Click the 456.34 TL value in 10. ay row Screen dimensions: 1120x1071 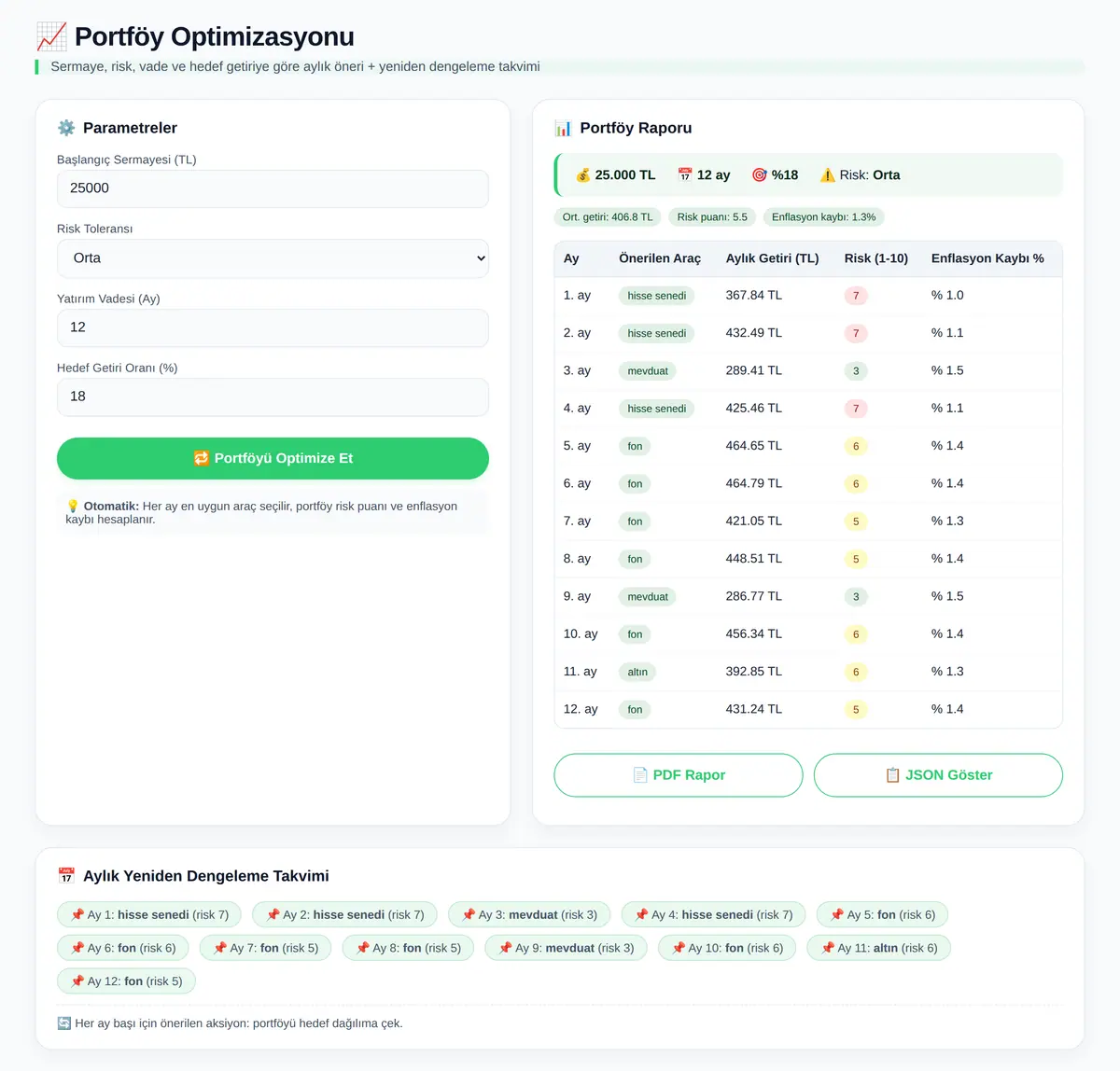click(x=754, y=634)
